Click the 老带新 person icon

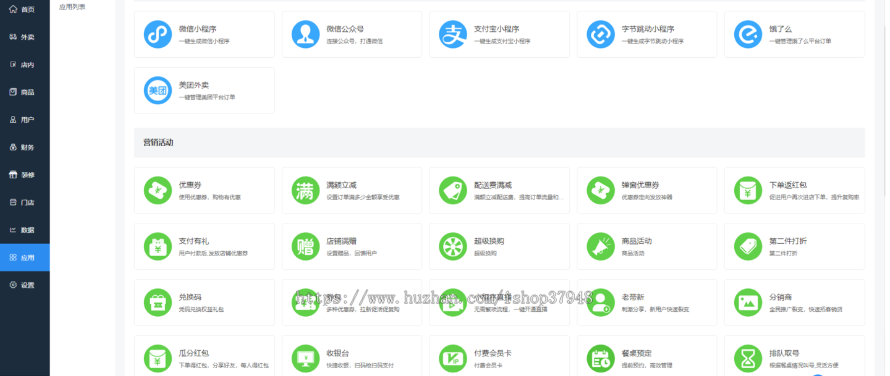click(601, 302)
